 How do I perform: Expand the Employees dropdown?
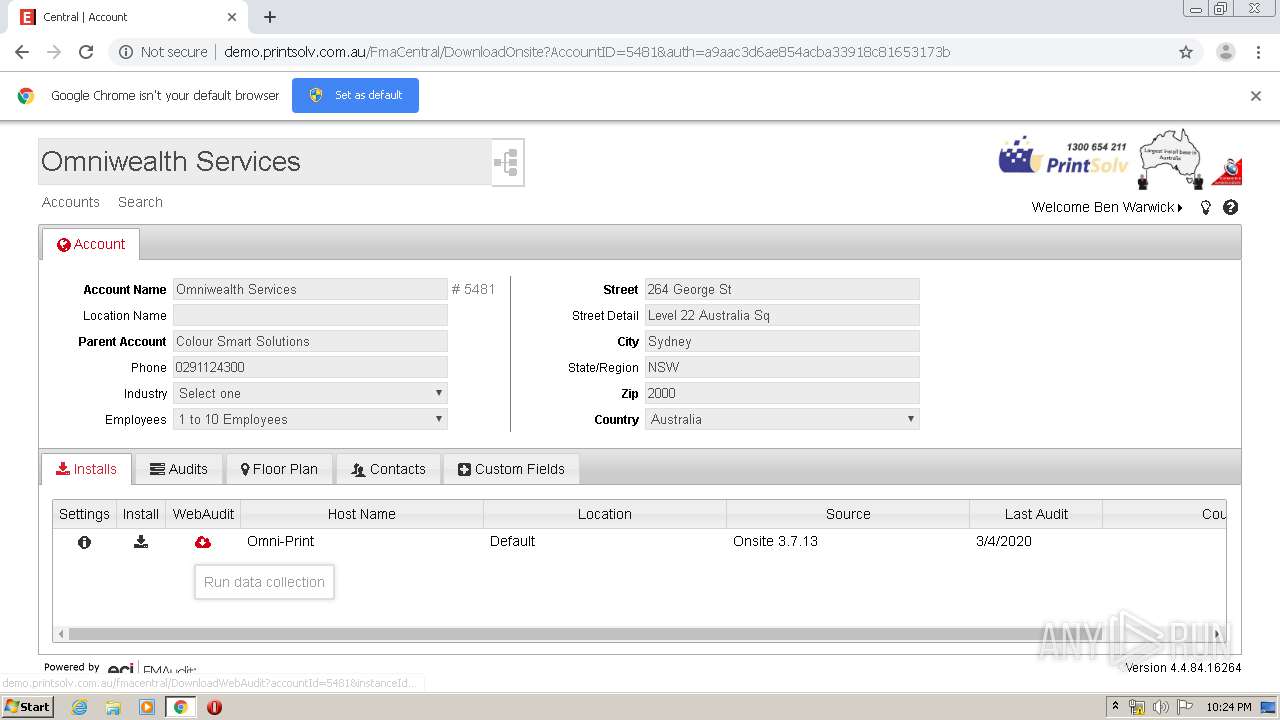pos(310,419)
